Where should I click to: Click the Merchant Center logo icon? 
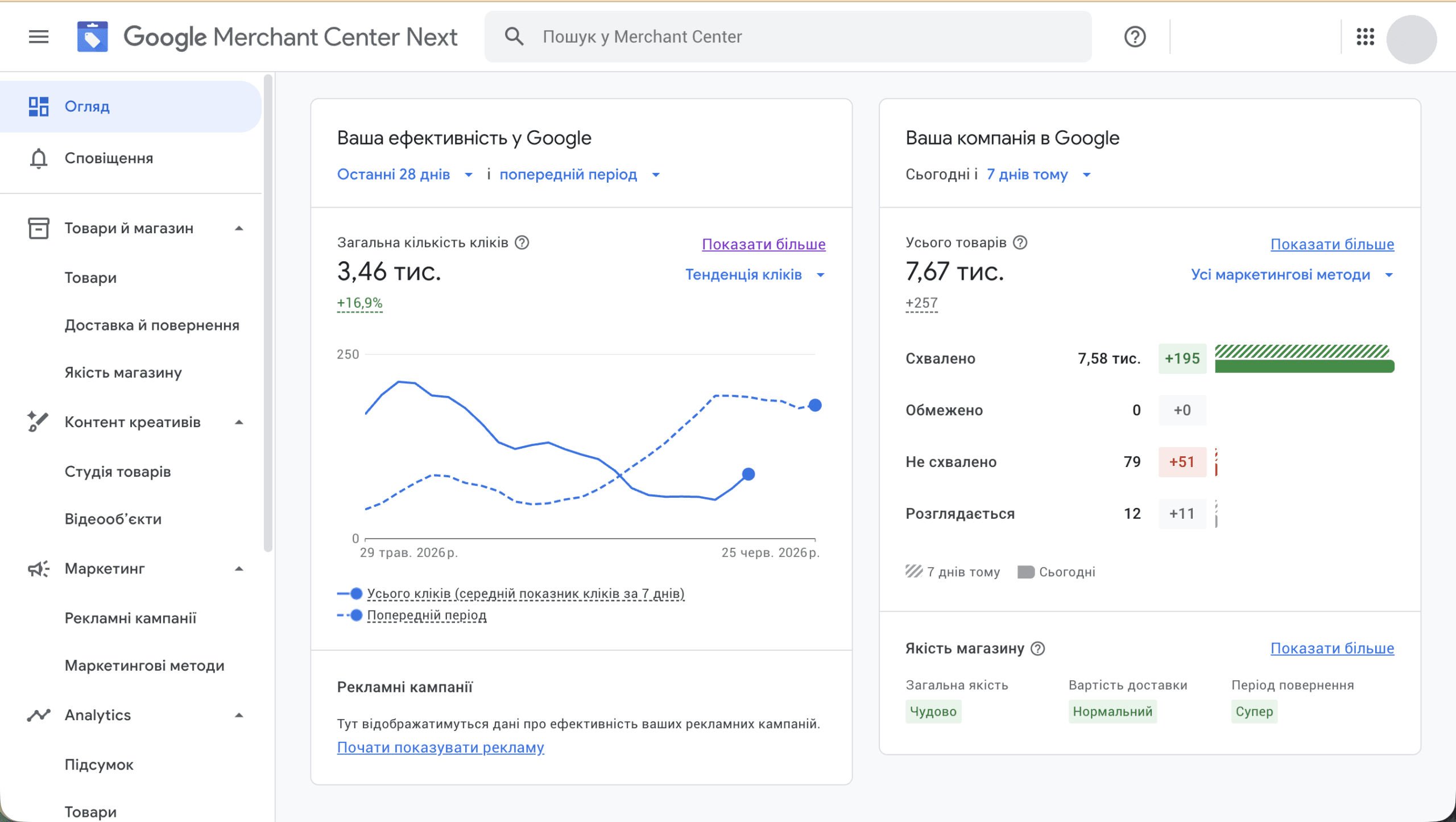92,37
